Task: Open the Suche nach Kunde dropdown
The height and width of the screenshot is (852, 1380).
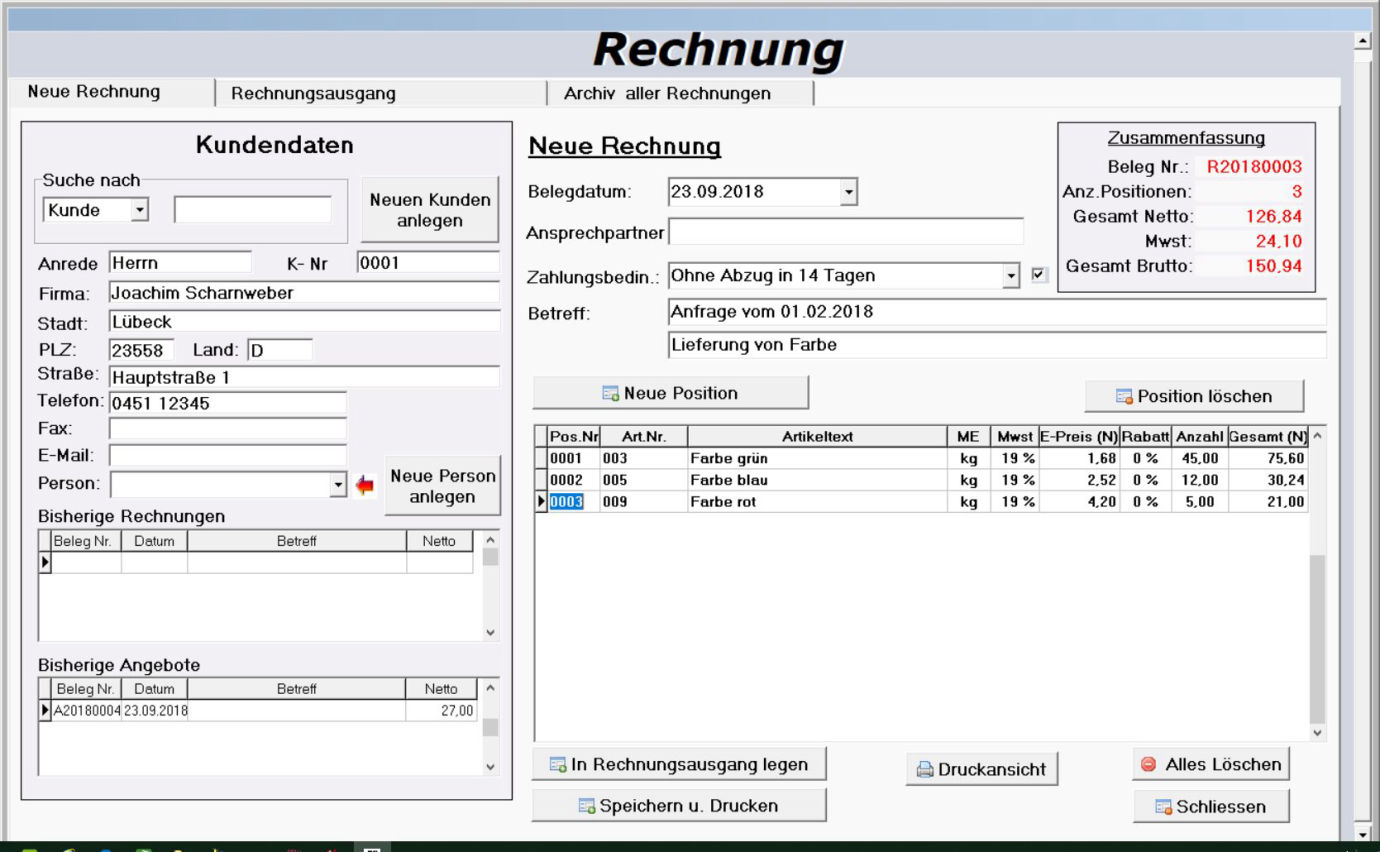Action: pos(139,210)
